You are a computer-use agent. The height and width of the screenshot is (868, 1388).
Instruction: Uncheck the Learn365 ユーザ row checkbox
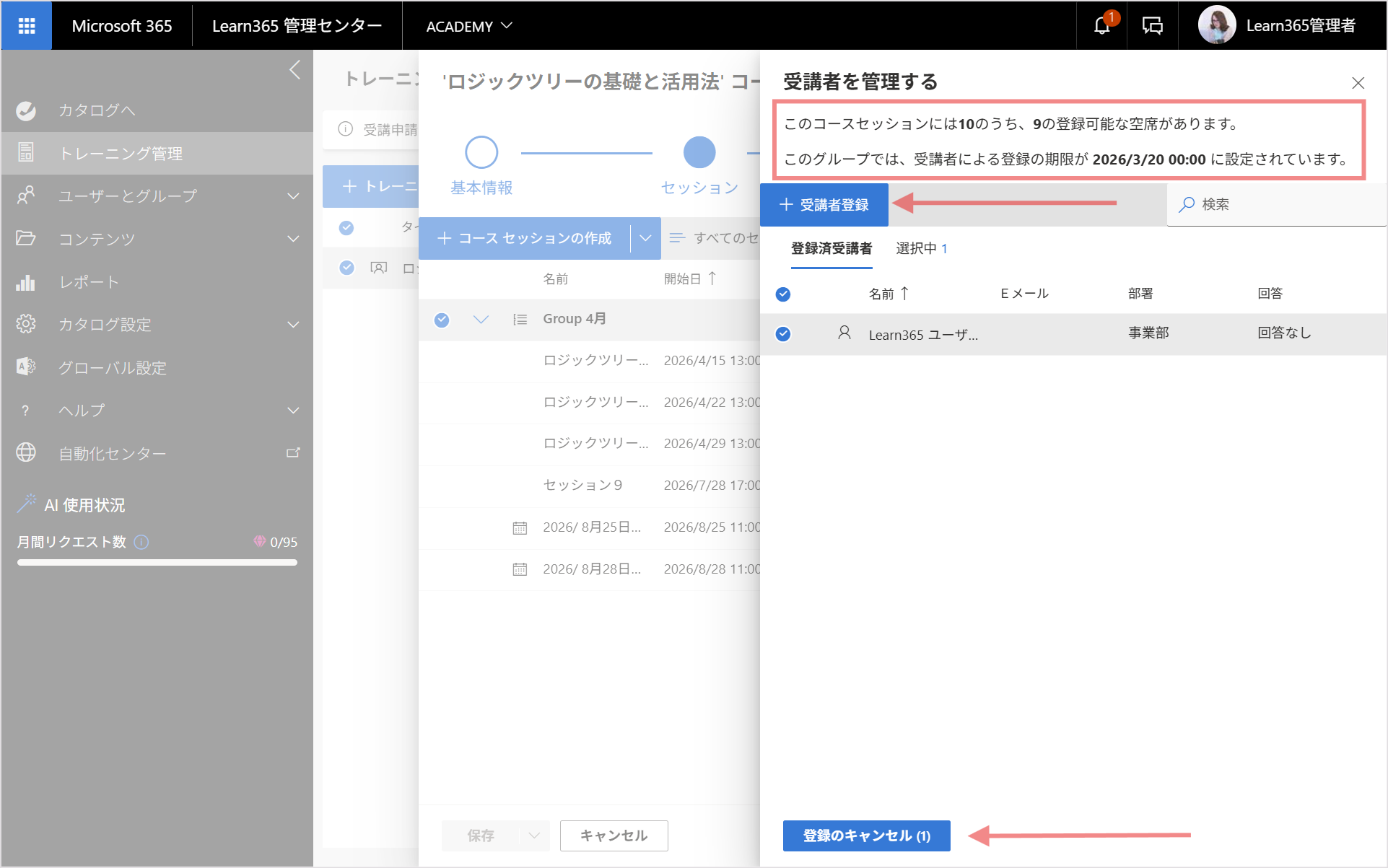pos(783,334)
